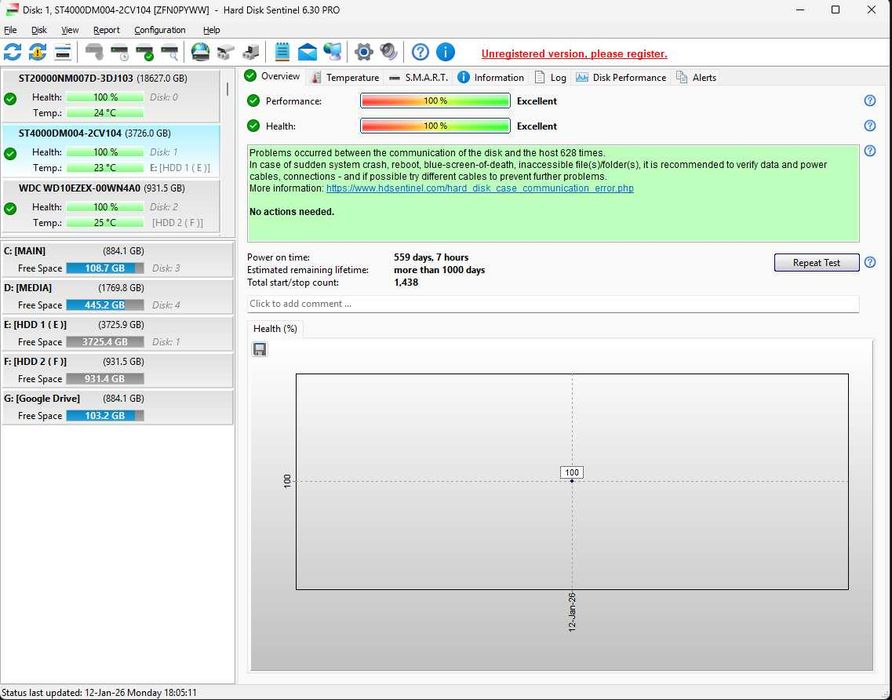This screenshot has width=892, height=700.
Task: Click the two gray drives toolbar icon
Action: pos(226,52)
